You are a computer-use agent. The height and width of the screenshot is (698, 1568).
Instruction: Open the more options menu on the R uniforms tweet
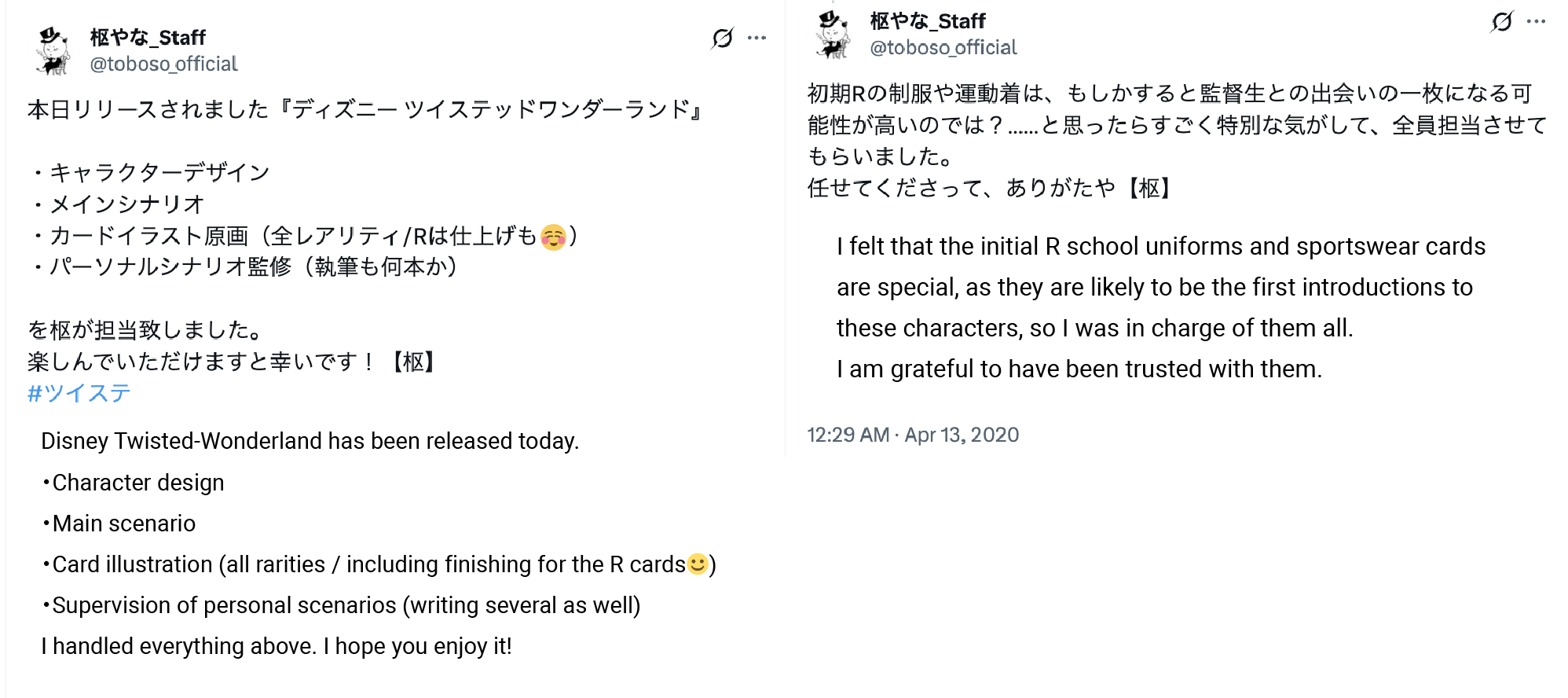pos(1536,22)
